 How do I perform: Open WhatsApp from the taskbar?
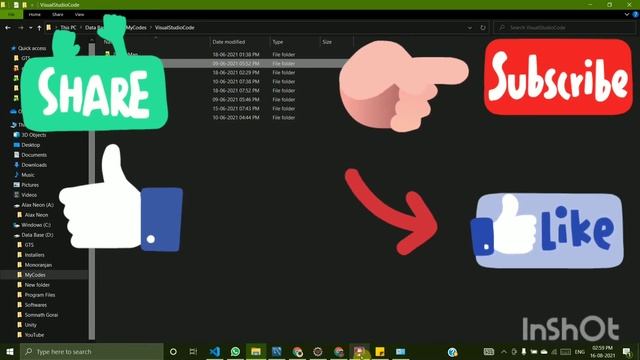point(236,351)
